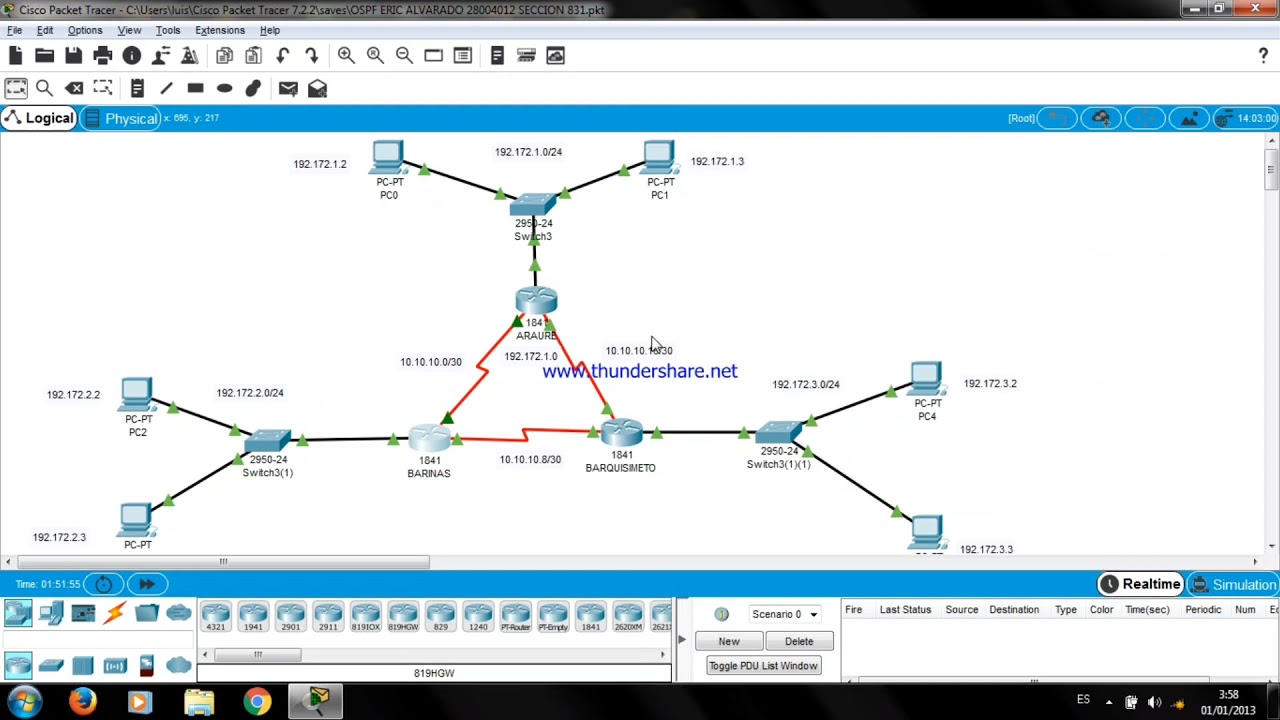Image resolution: width=1280 pixels, height=720 pixels.
Task: Select the Draw Line tool
Action: 166,88
